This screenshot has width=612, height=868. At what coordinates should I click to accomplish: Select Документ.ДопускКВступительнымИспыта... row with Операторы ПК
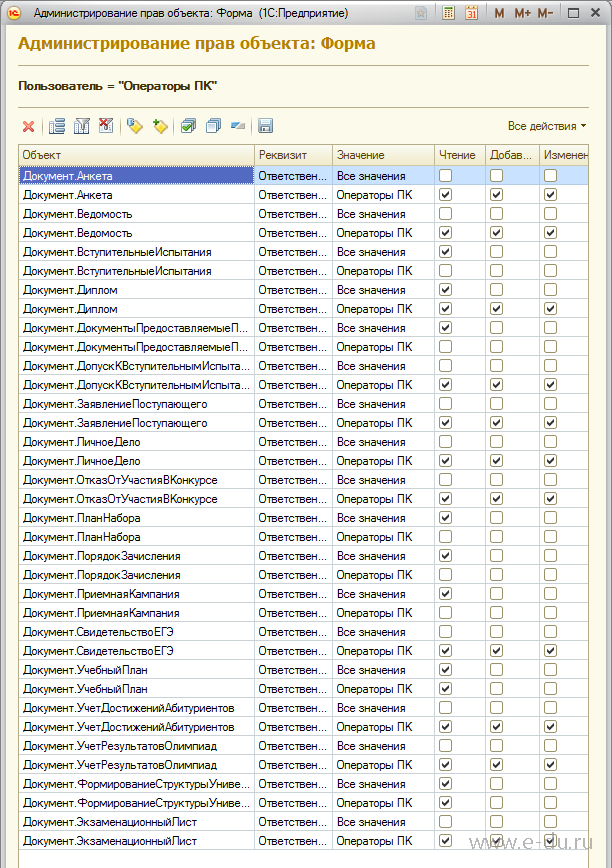coord(303,385)
